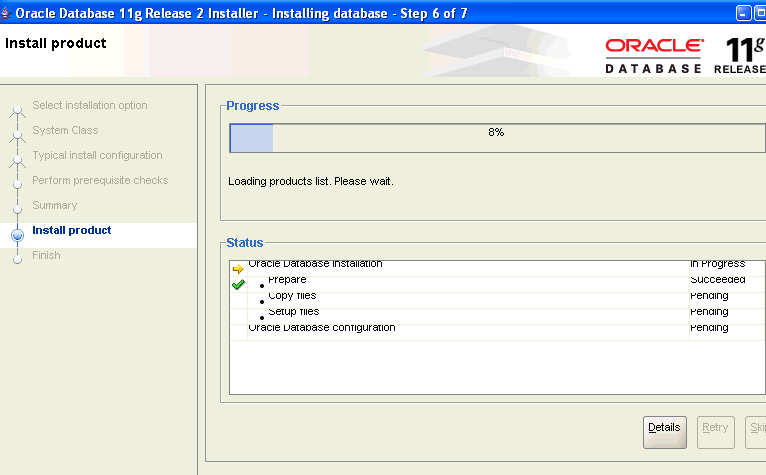Click 'Oracle Database configuration' status row

[x=497, y=332]
